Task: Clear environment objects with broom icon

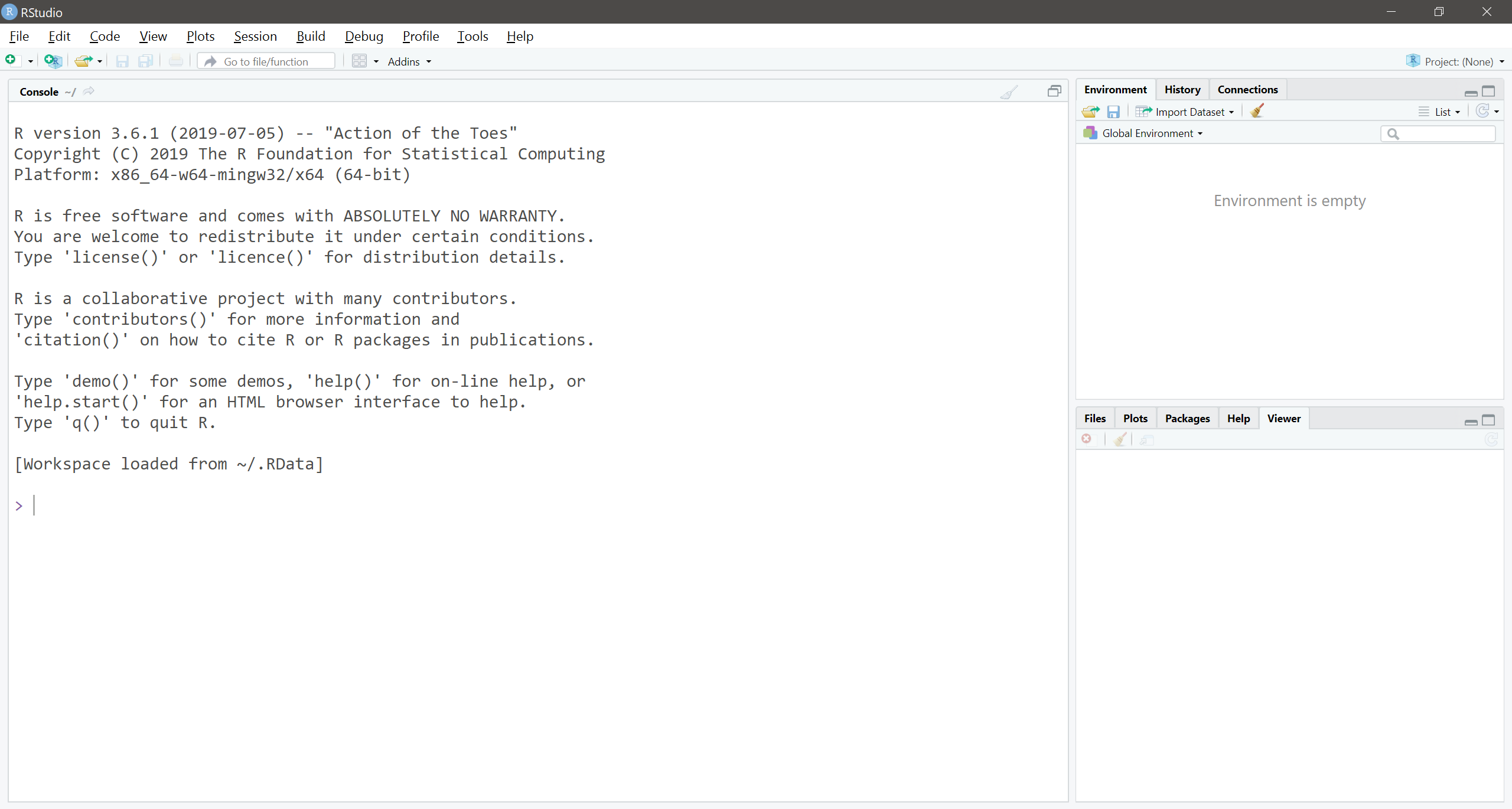Action: pyautogui.click(x=1257, y=111)
